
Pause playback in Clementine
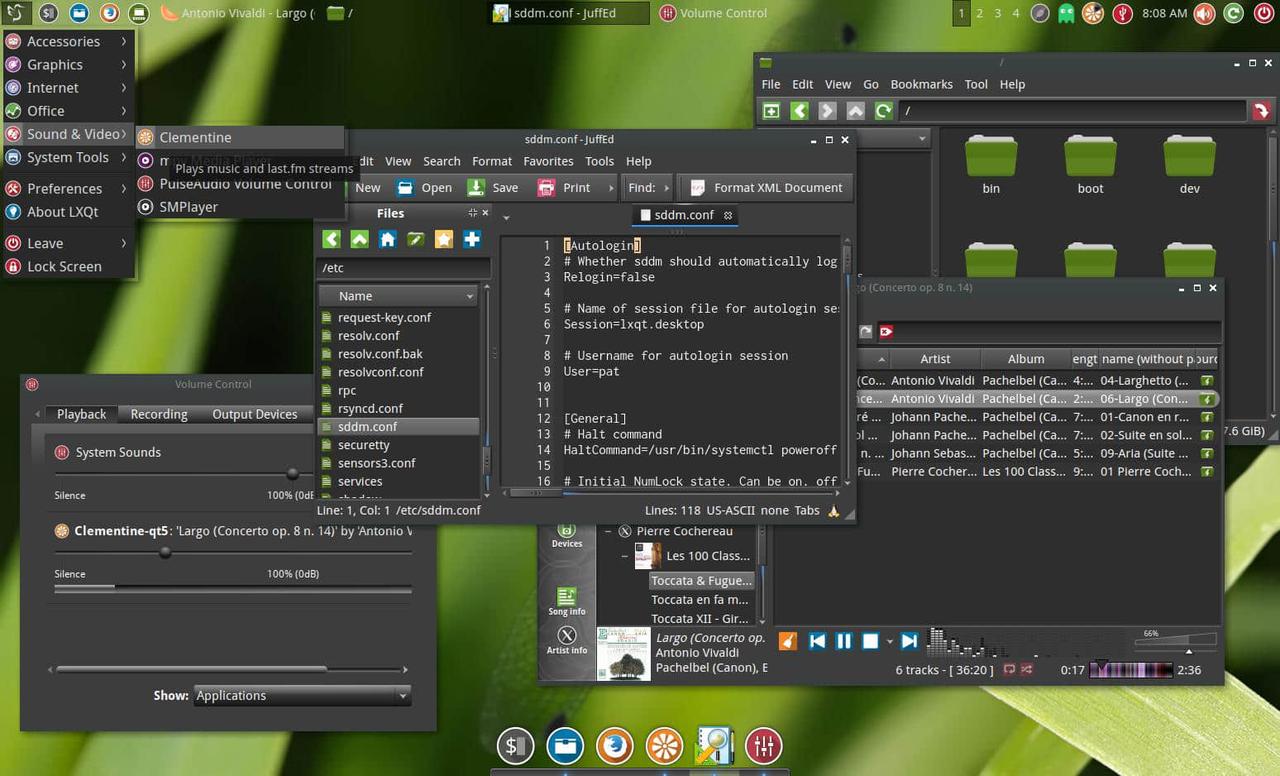[x=845, y=641]
